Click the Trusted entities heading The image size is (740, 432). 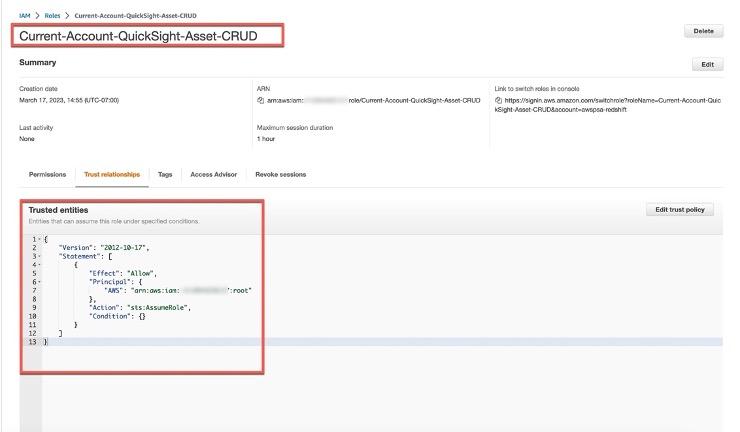[58, 210]
